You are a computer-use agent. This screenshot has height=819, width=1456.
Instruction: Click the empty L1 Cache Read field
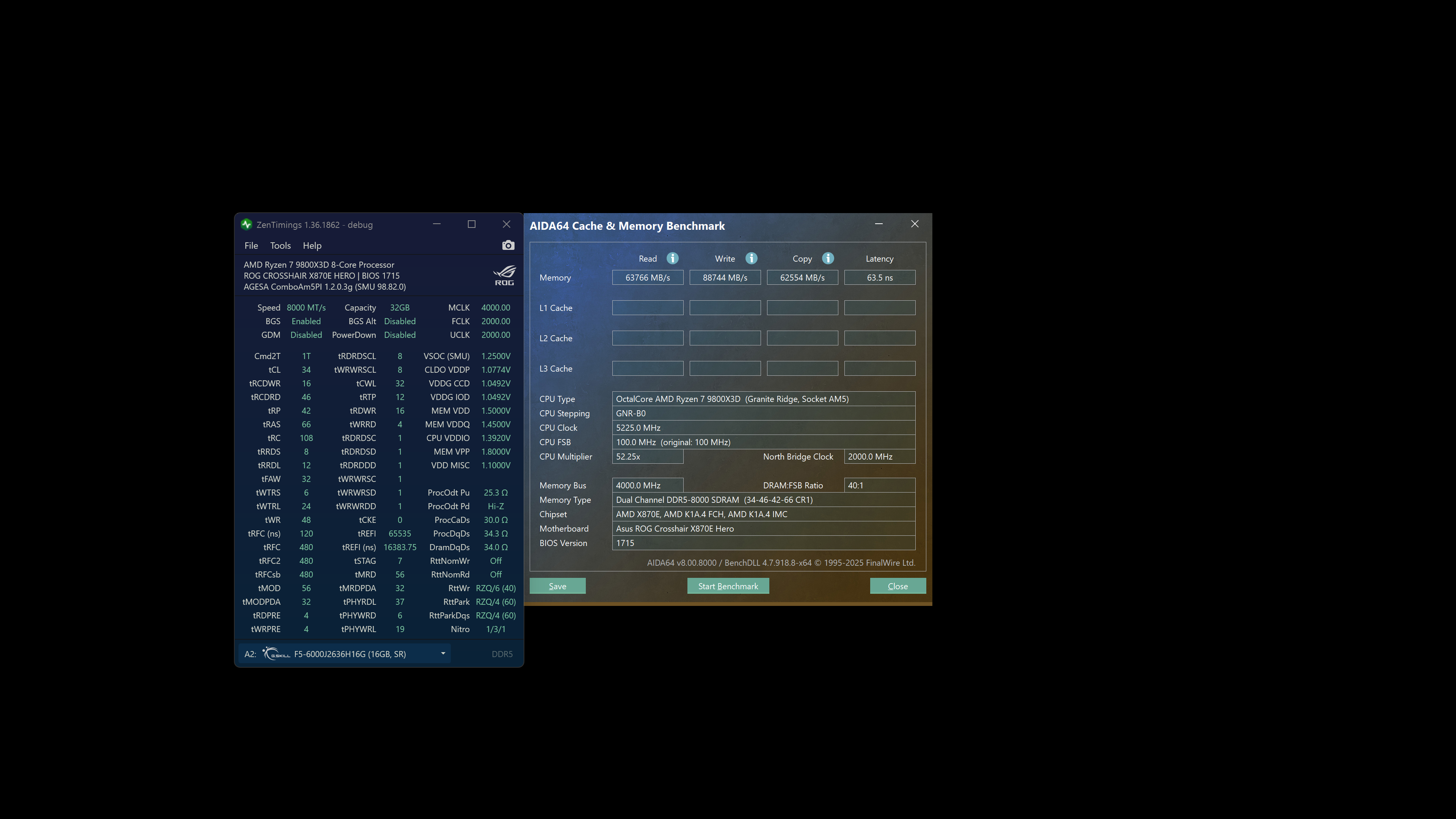pos(647,308)
